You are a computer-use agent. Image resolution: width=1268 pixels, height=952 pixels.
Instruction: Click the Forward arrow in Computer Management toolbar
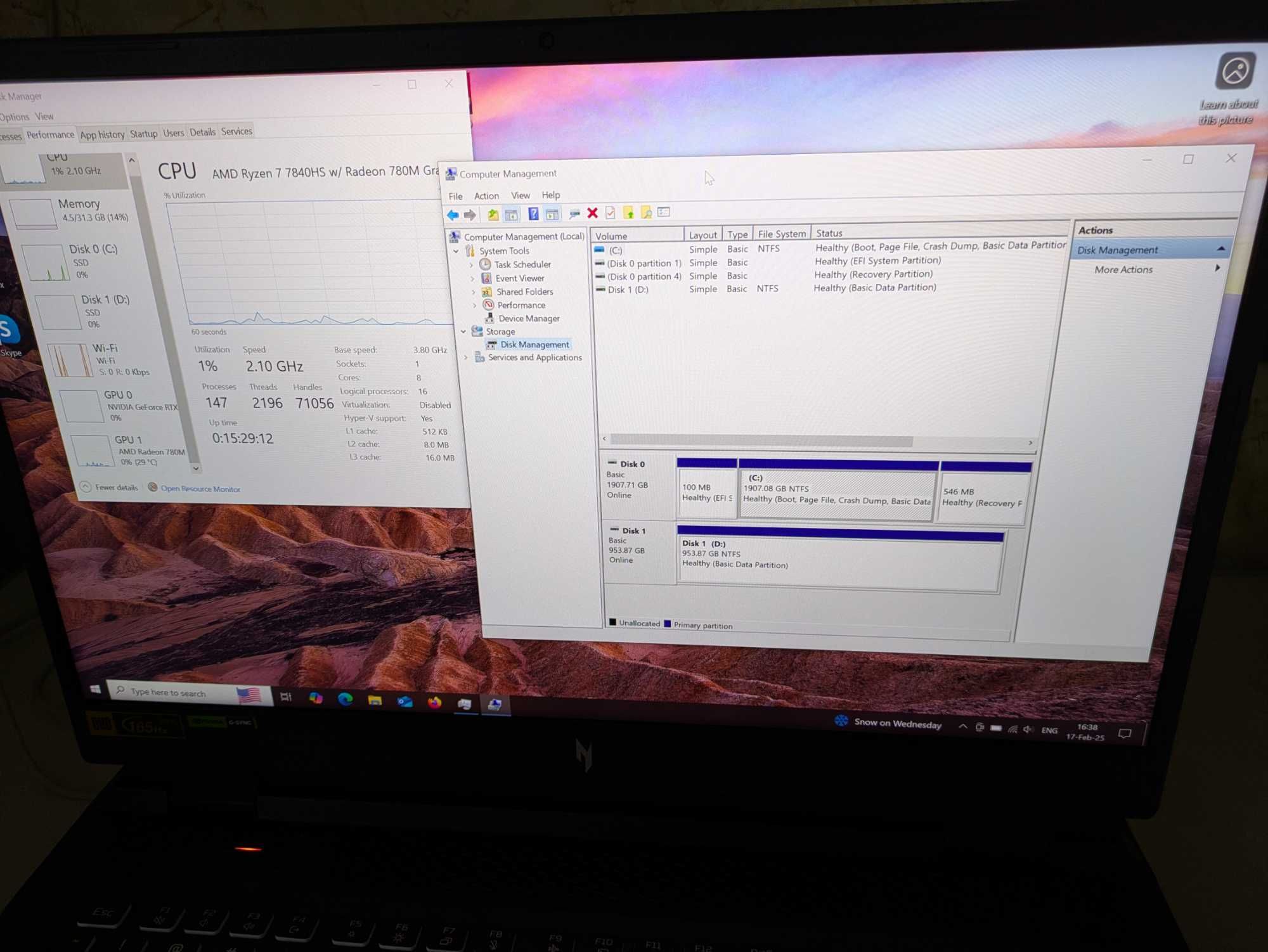[x=470, y=215]
